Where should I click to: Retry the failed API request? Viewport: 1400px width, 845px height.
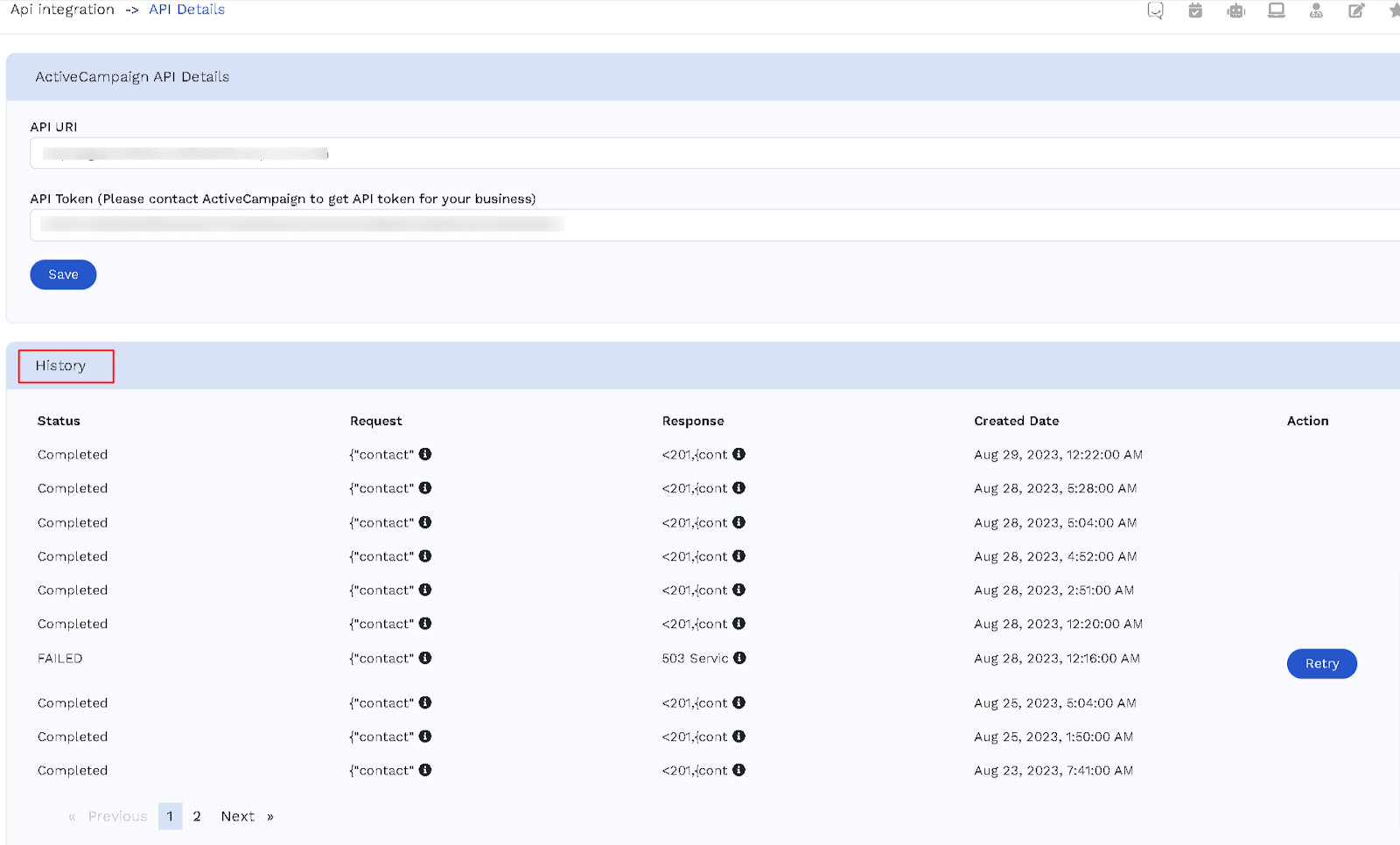click(x=1321, y=664)
